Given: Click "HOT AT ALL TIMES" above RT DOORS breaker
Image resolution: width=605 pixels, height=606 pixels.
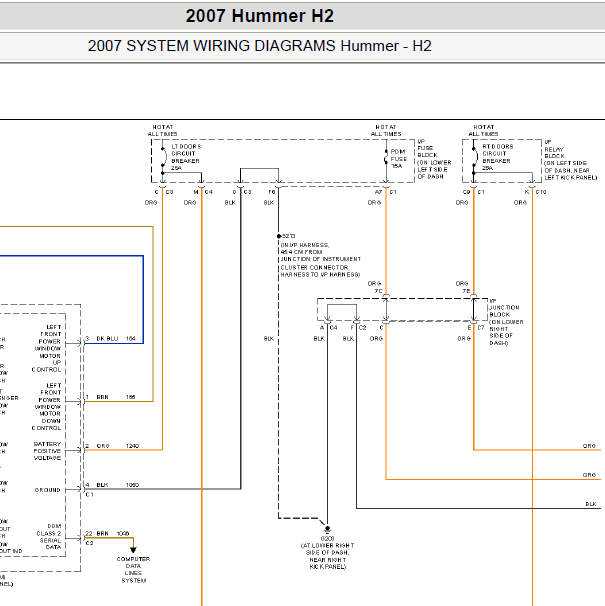Looking at the screenshot, I should tap(483, 131).
